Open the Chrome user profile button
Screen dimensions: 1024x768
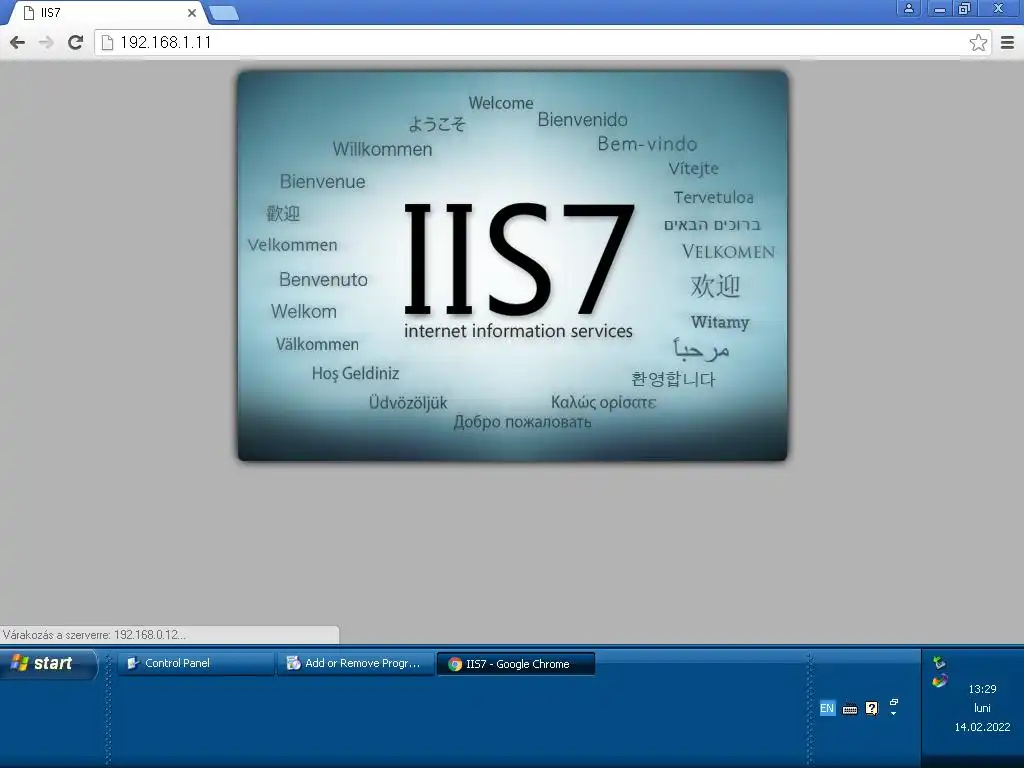click(x=908, y=8)
